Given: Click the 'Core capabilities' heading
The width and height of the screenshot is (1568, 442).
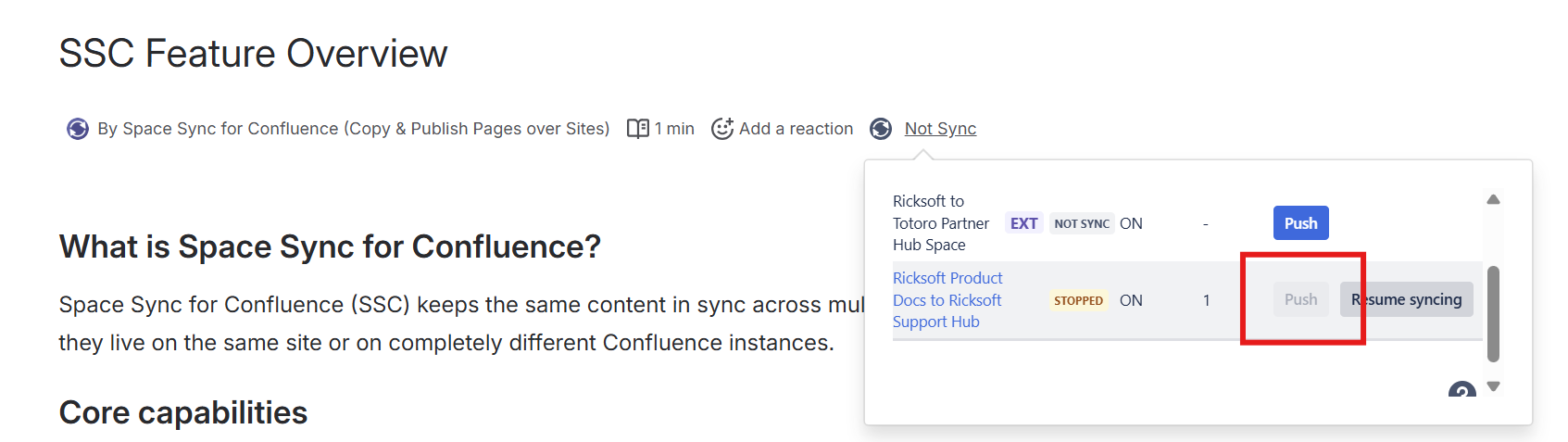Looking at the screenshot, I should (183, 412).
